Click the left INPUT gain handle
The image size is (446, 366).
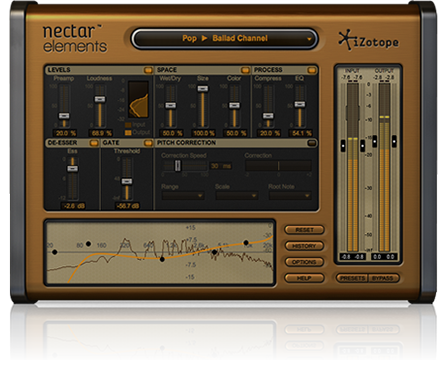coord(343,145)
